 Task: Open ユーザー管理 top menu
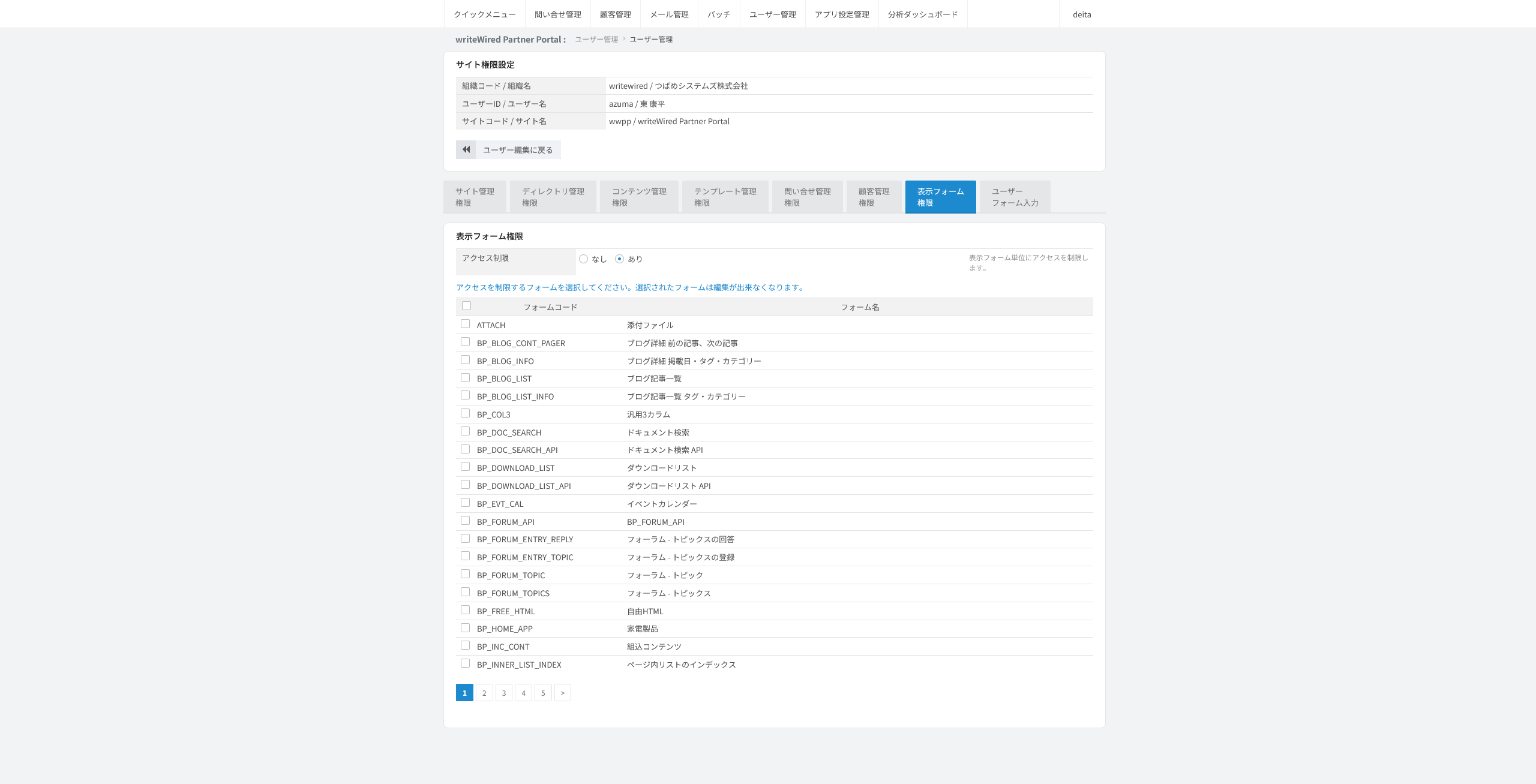pyautogui.click(x=773, y=14)
